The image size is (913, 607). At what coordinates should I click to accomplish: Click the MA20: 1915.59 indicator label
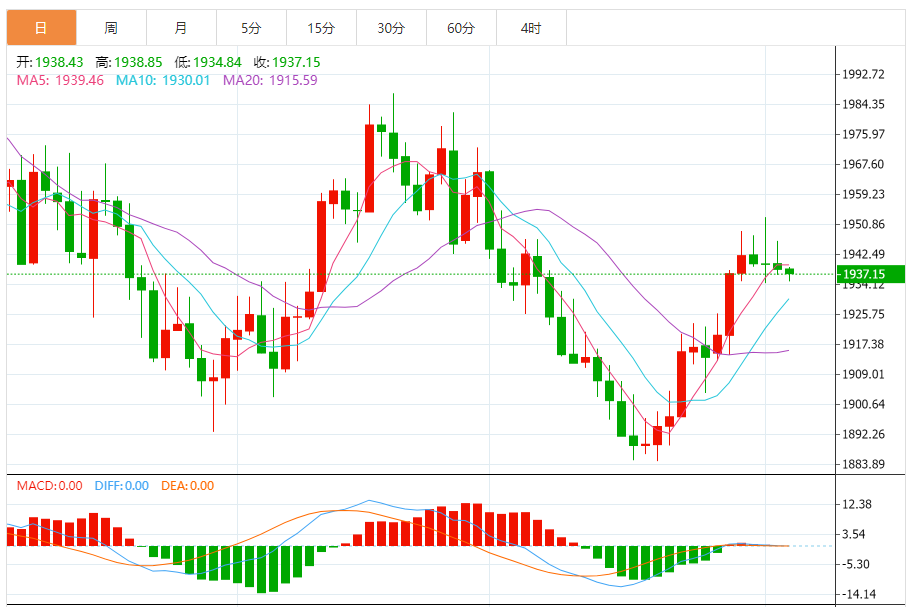(x=270, y=80)
